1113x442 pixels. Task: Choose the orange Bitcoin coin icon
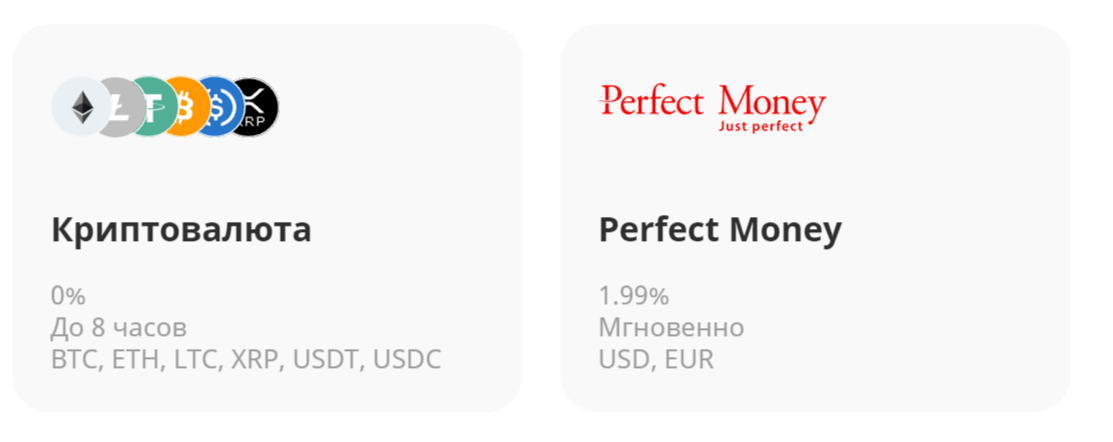(x=185, y=107)
